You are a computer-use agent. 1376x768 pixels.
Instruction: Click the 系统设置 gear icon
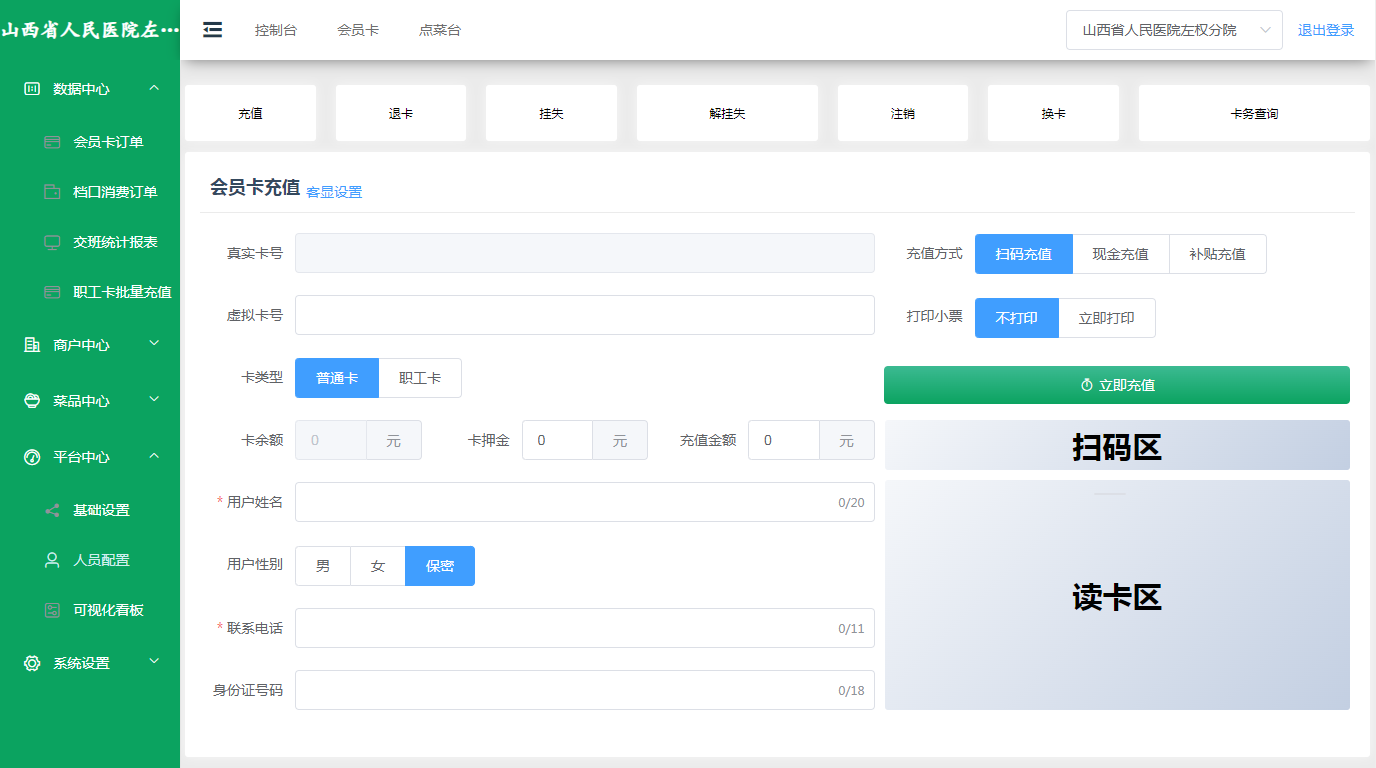pos(32,663)
